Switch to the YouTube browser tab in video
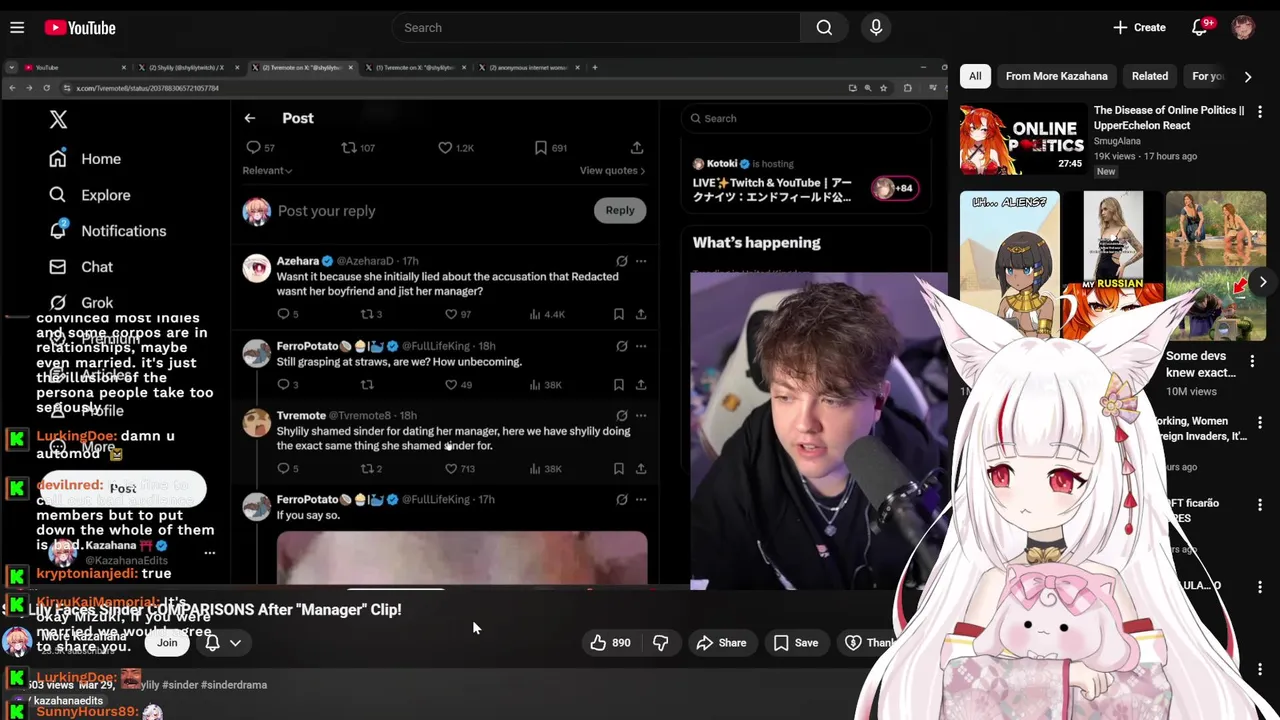The image size is (1280, 720). (x=72, y=67)
